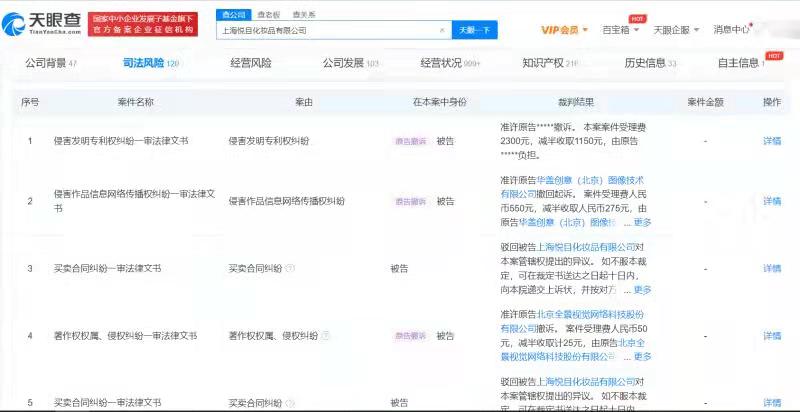
Task: Click 原告撤诉 tag in row 2
Action: pos(411,201)
